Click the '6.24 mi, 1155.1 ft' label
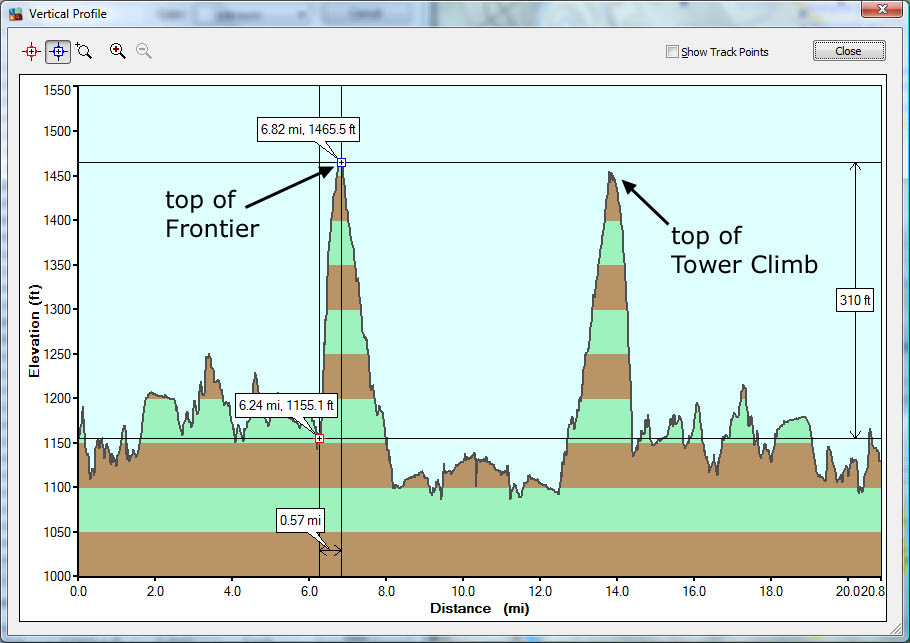This screenshot has width=910, height=643. coord(286,406)
